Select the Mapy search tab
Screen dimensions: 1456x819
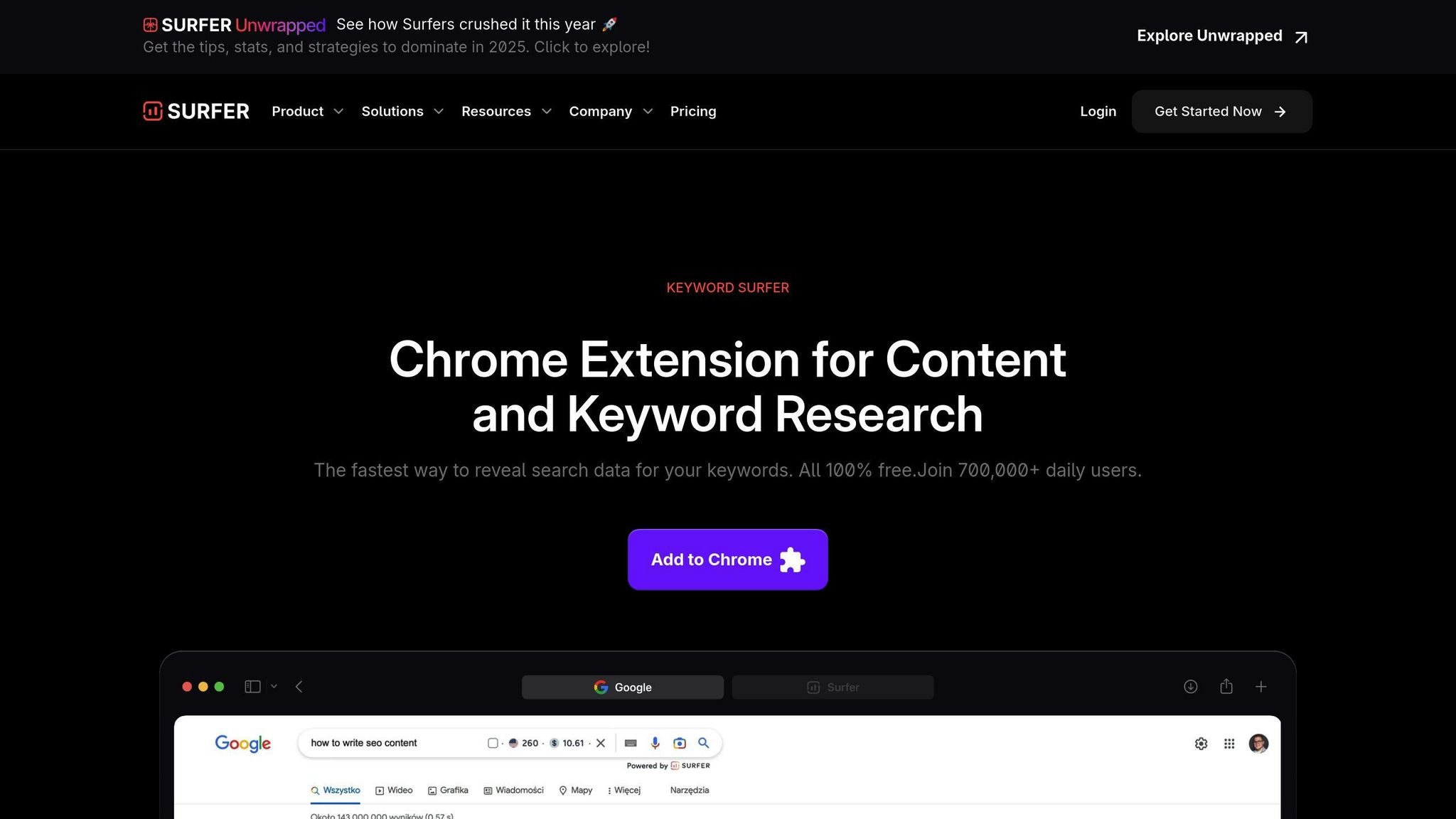click(576, 791)
